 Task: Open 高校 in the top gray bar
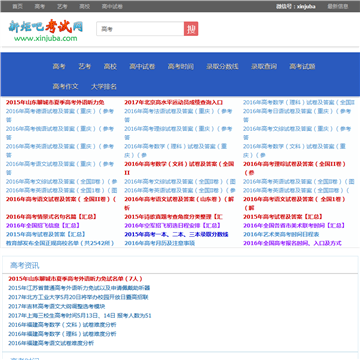tap(84, 6)
